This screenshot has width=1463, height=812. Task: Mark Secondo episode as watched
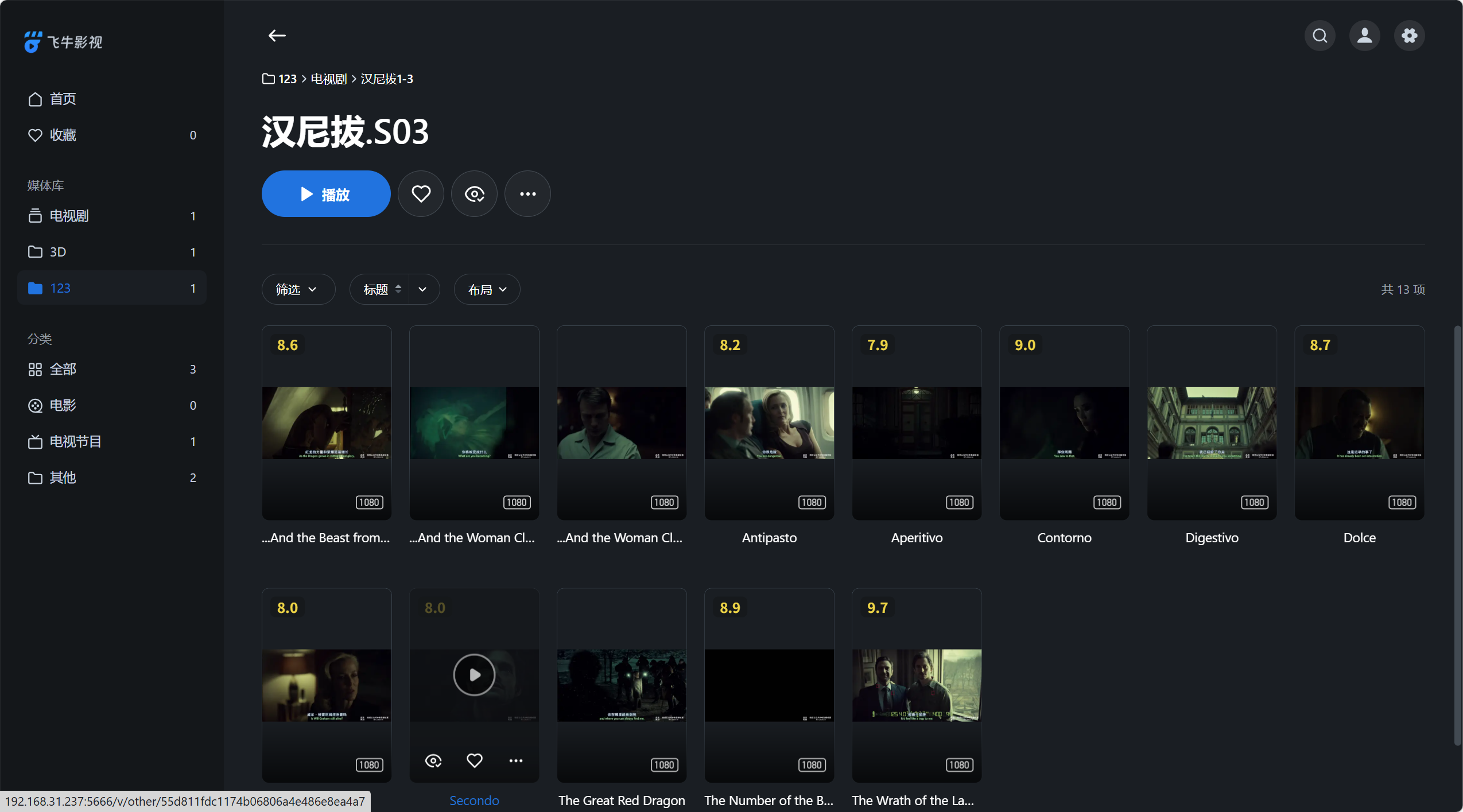(433, 761)
